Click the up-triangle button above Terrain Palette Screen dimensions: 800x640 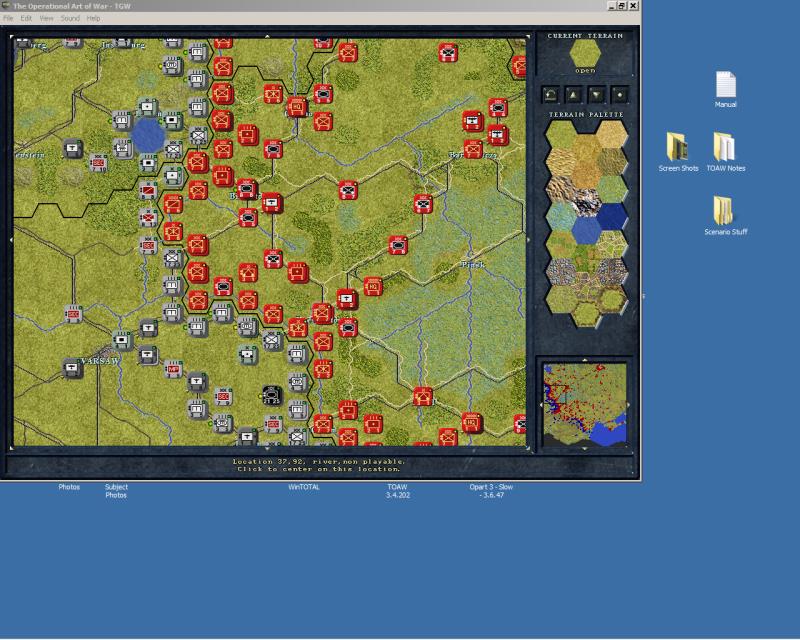click(573, 94)
